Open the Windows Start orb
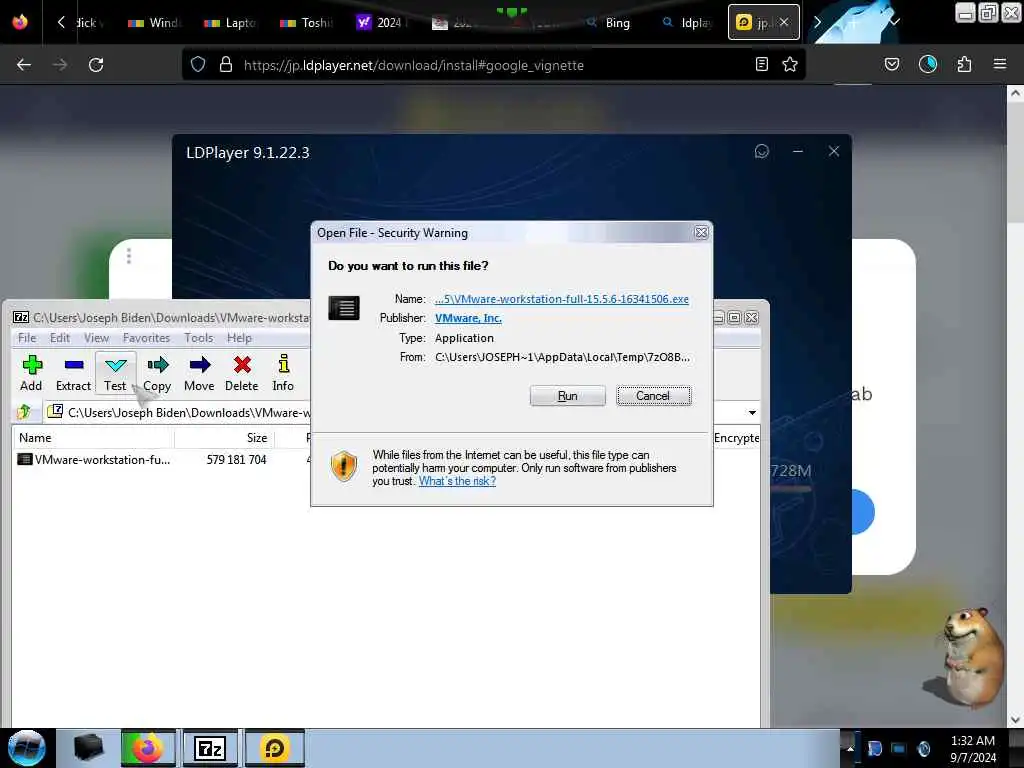Viewport: 1024px width, 768px height. coord(27,748)
